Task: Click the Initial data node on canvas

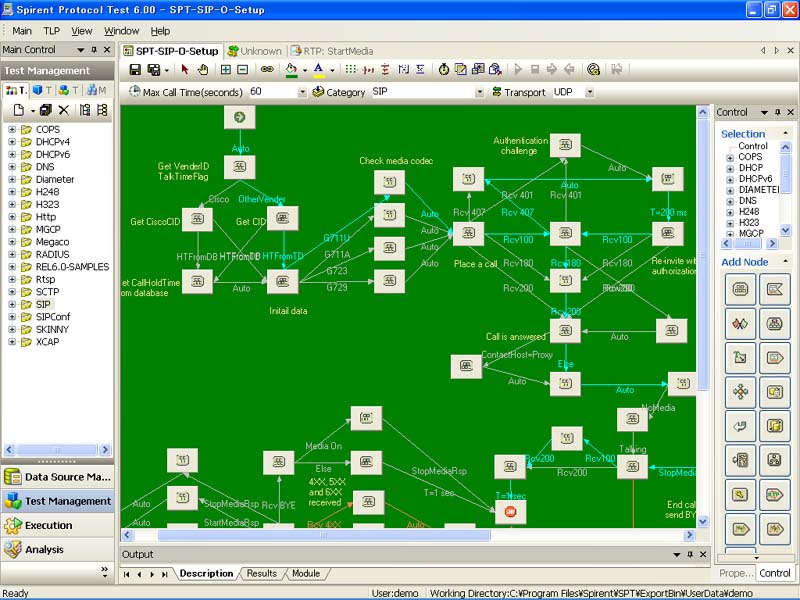Action: pos(283,282)
